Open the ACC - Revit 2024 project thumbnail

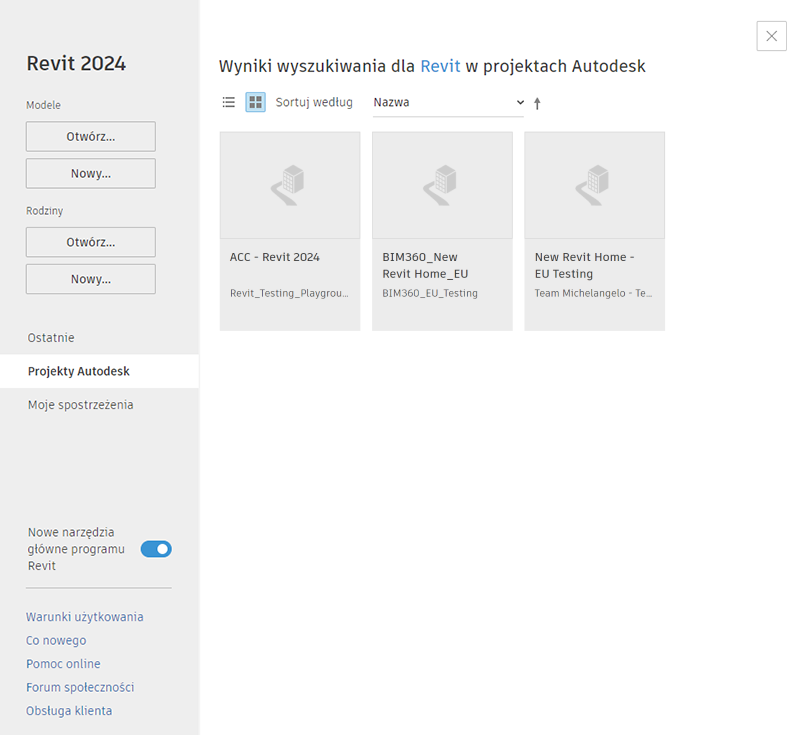290,185
